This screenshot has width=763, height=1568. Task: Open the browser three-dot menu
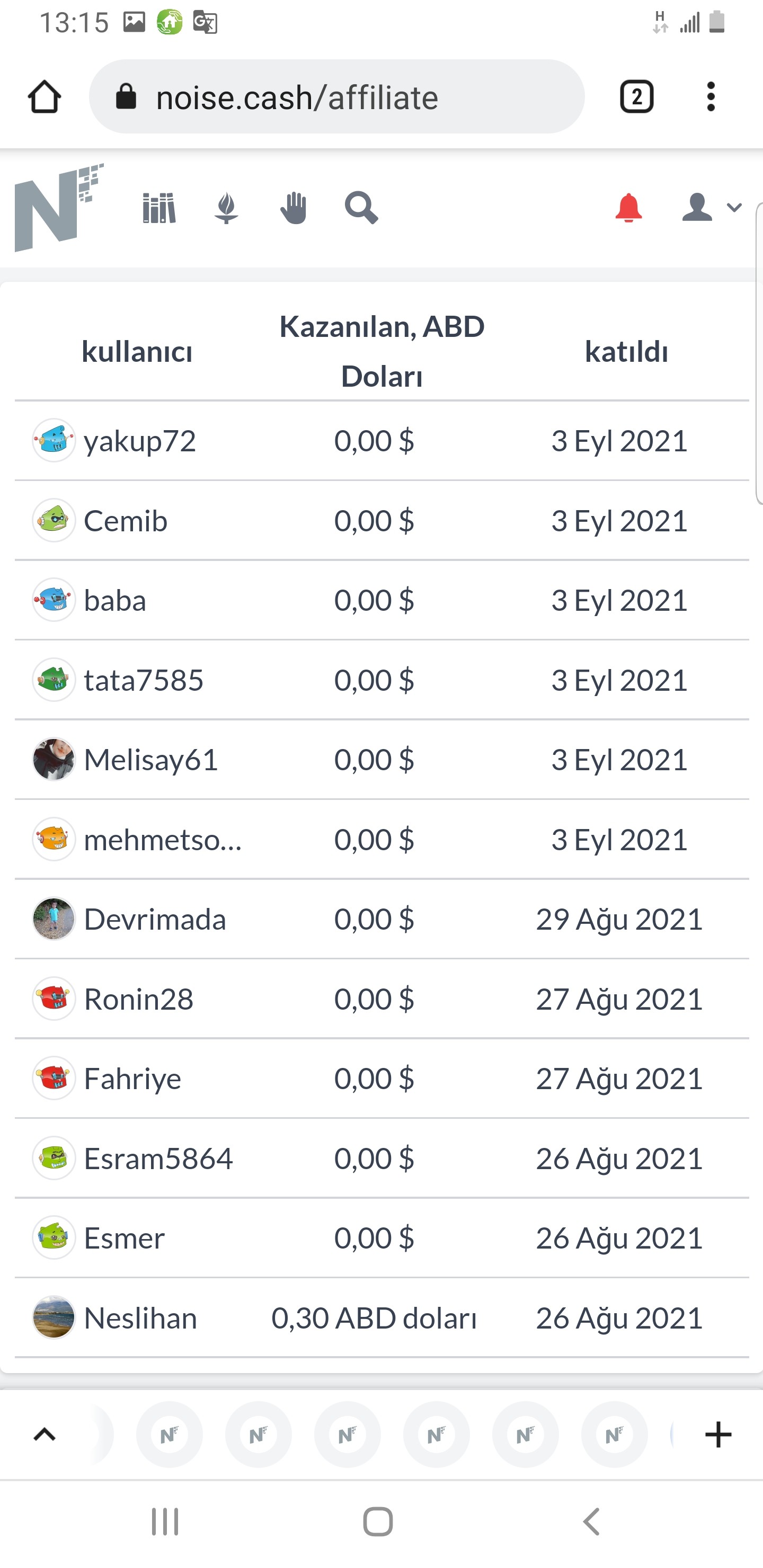pyautogui.click(x=711, y=97)
